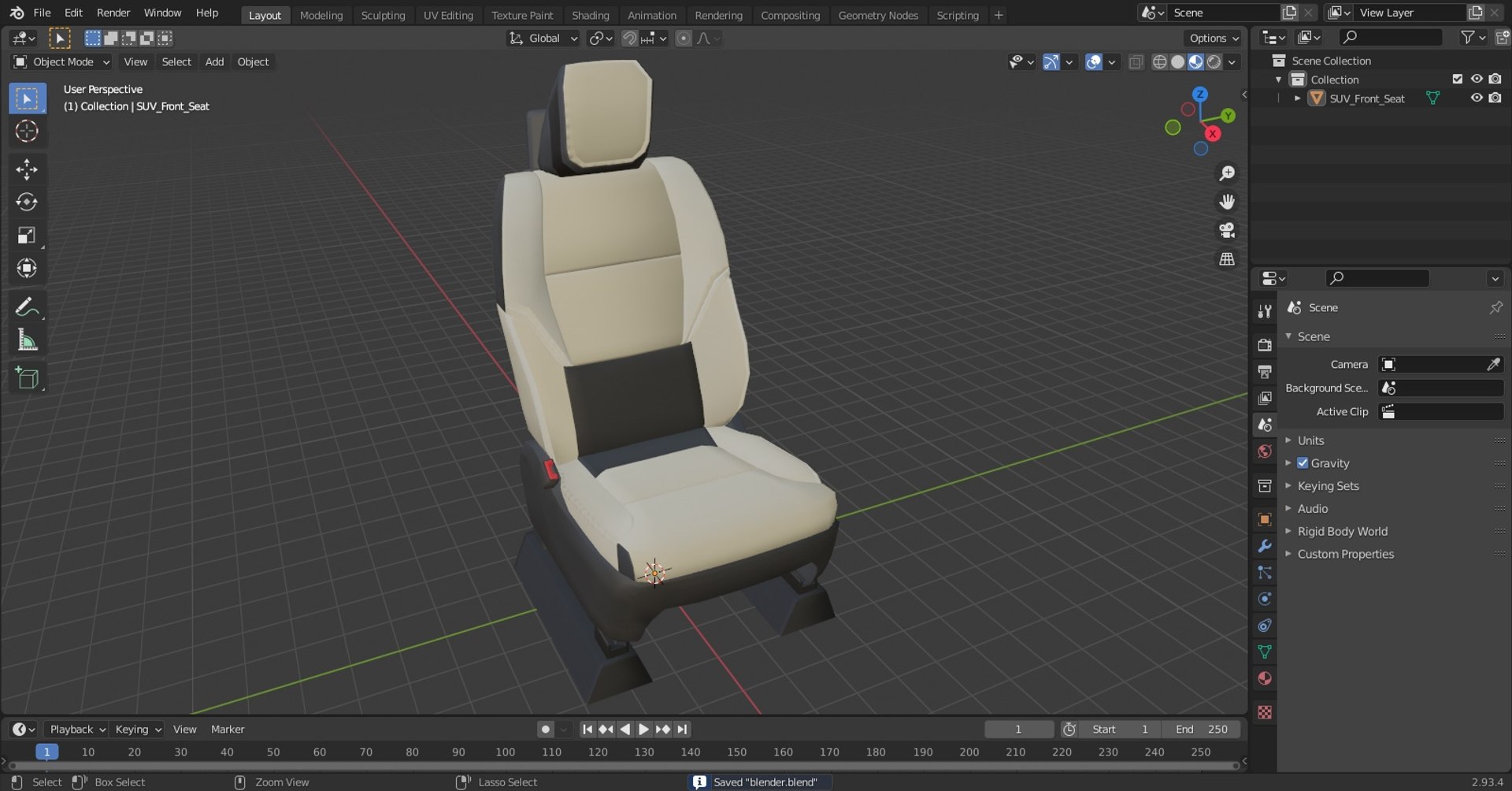This screenshot has height=791, width=1512.
Task: Open the Output properties tab
Action: [x=1265, y=372]
